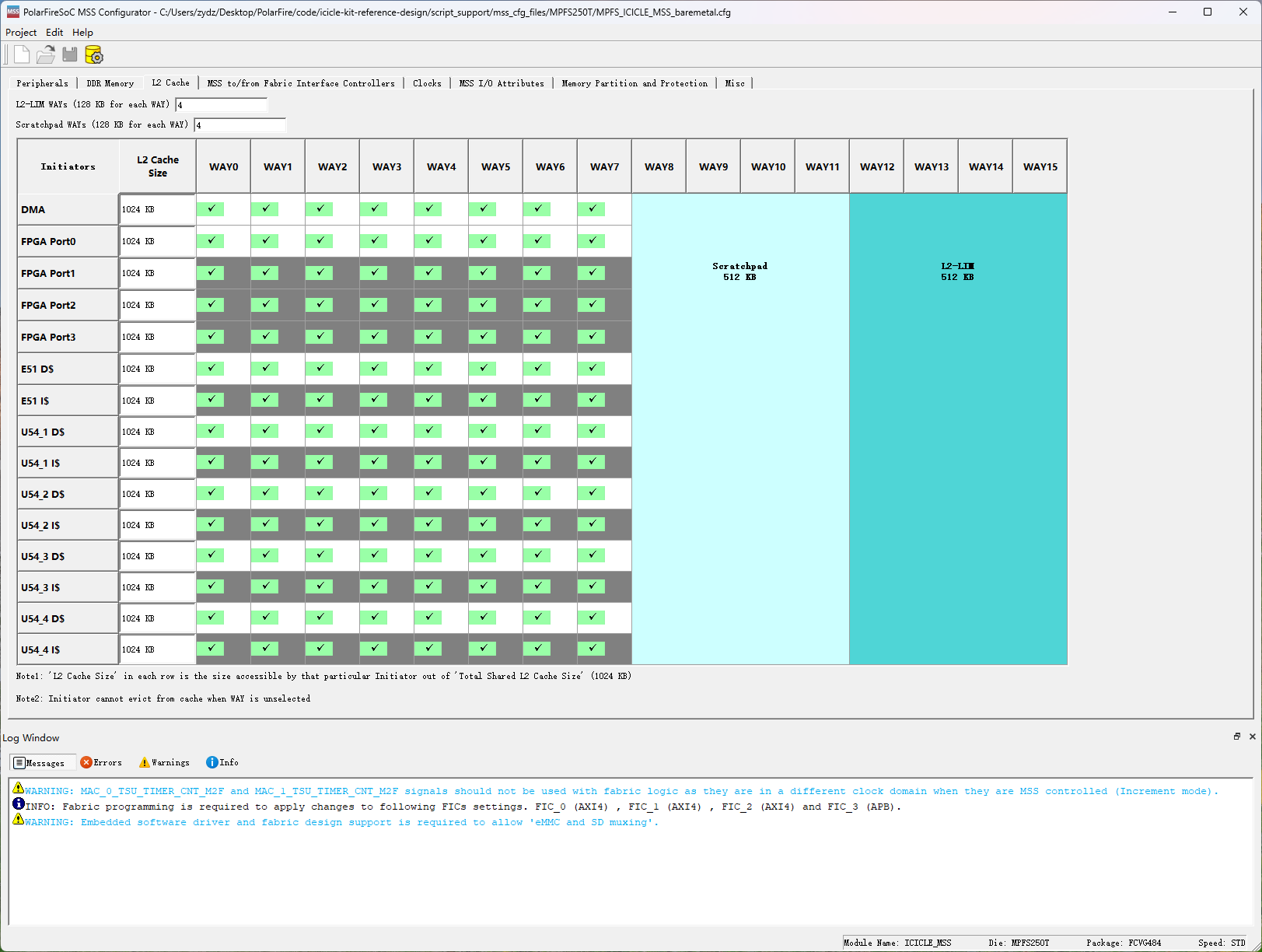
Task: Minimize the MSS Configurator window
Action: (1172, 12)
